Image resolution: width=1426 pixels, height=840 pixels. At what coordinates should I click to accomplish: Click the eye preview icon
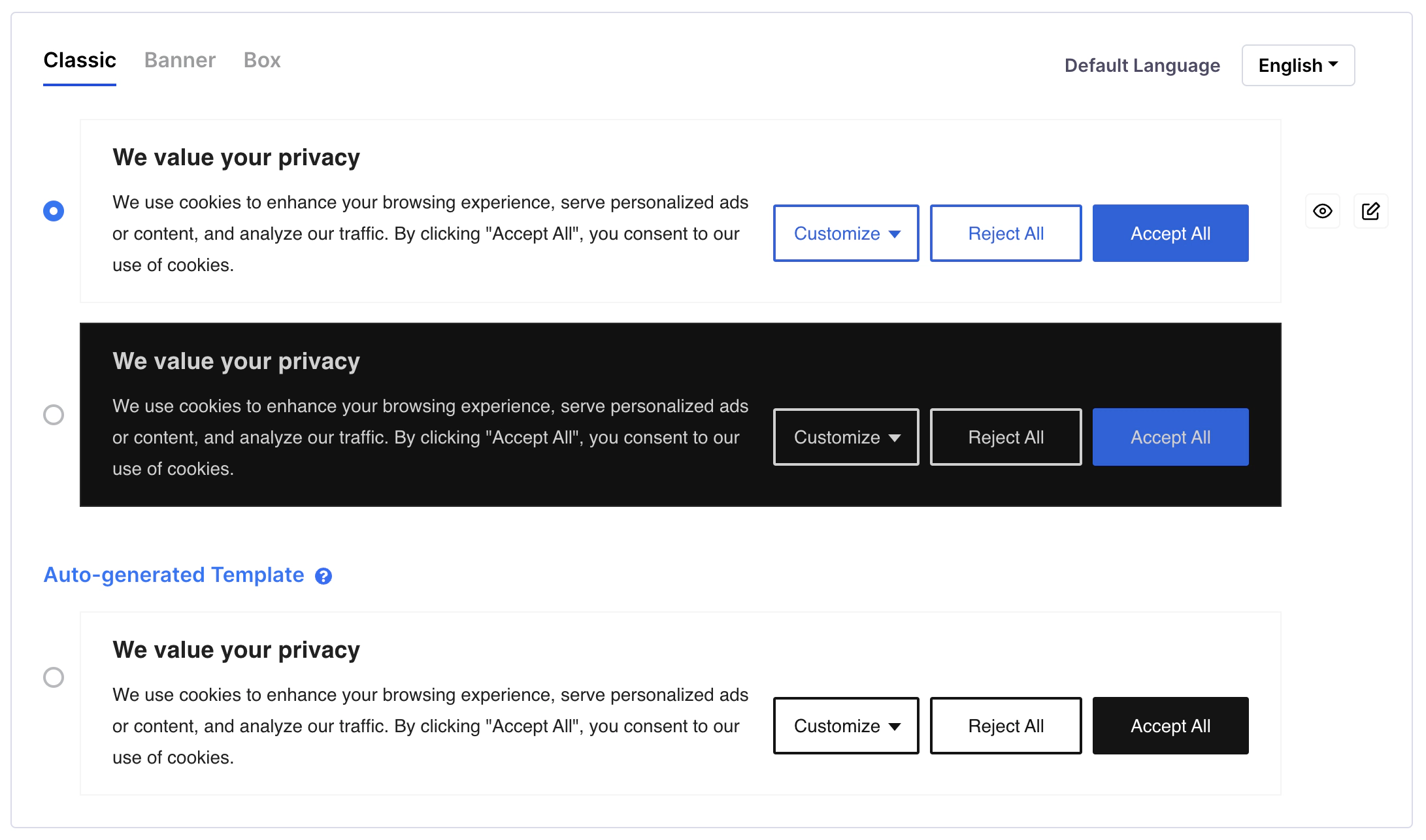coord(1322,211)
